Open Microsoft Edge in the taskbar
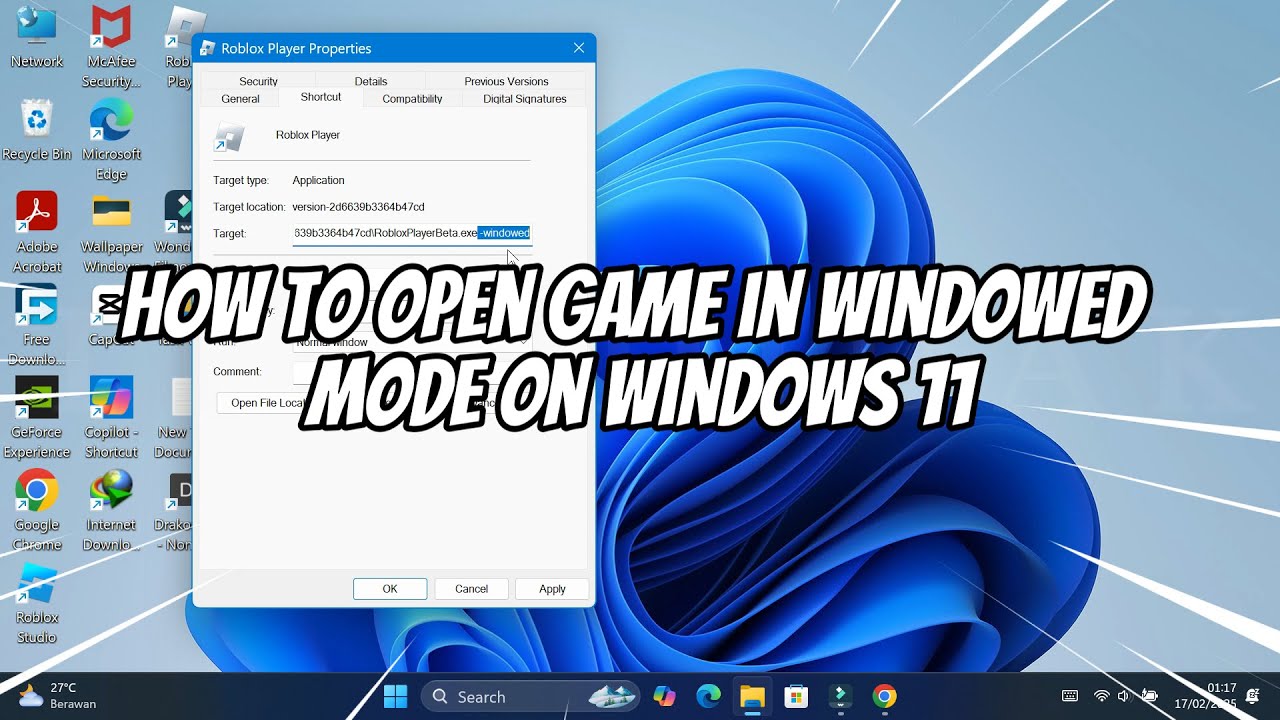Image resolution: width=1280 pixels, height=720 pixels. coord(708,696)
